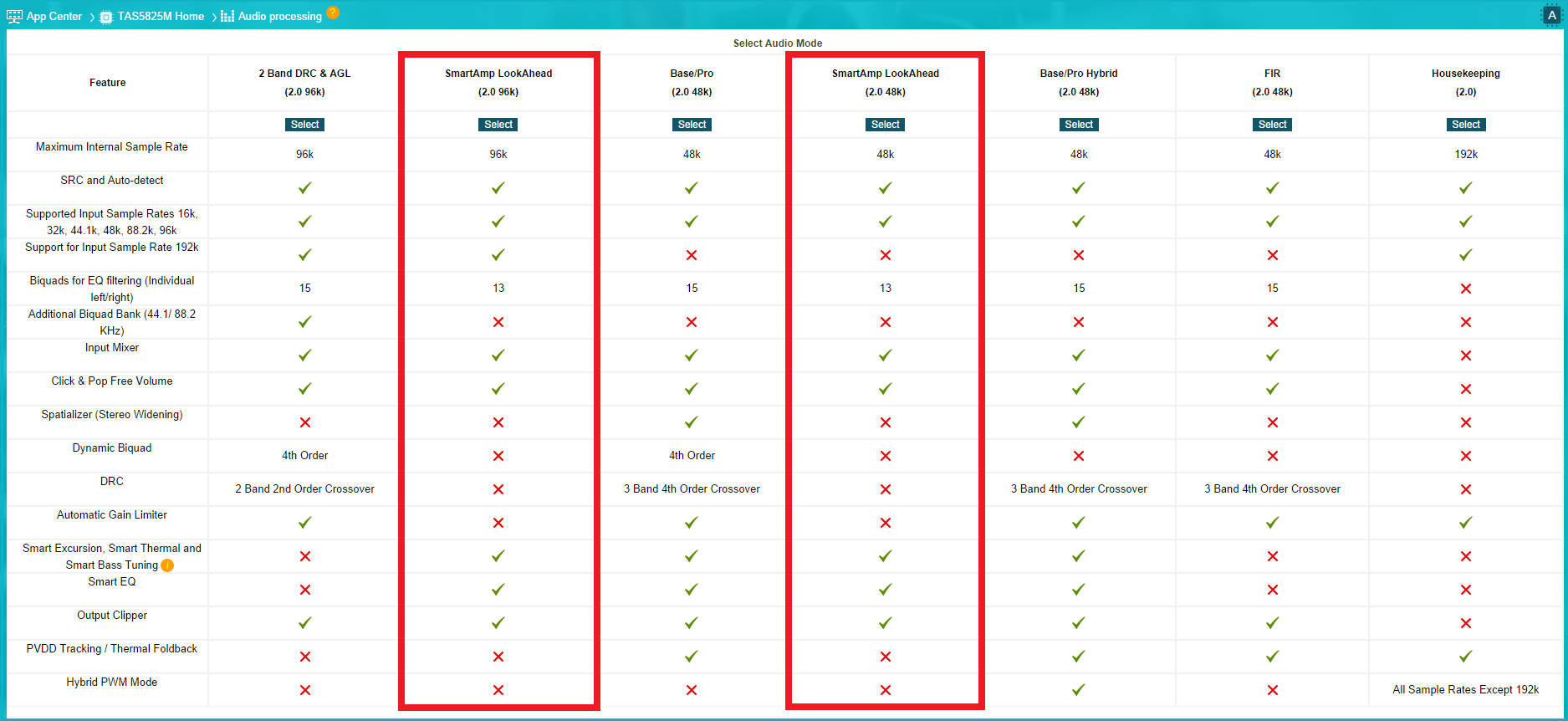Open help via orange question mark icon
The height and width of the screenshot is (721, 1568).
[333, 13]
